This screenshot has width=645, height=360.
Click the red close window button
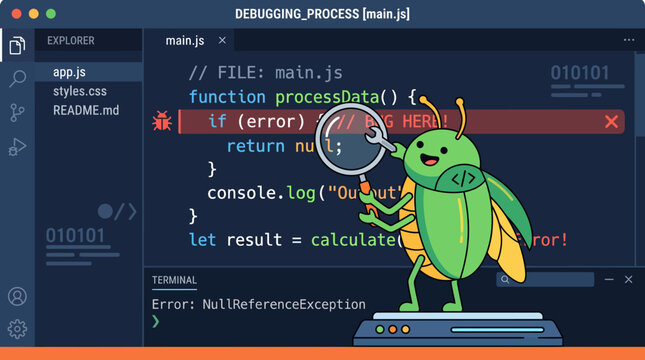[16, 14]
